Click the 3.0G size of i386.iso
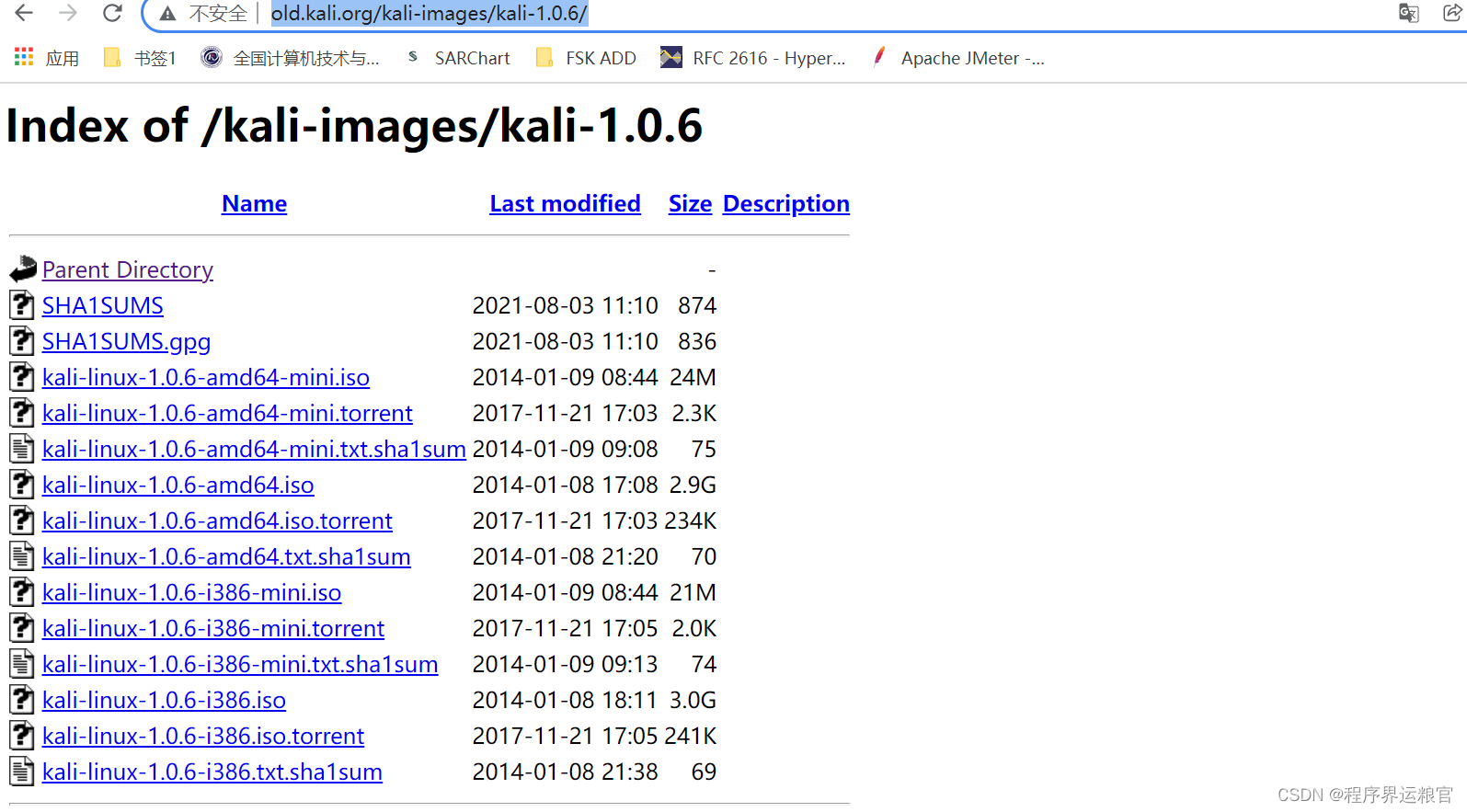This screenshot has width=1467, height=812. (693, 700)
